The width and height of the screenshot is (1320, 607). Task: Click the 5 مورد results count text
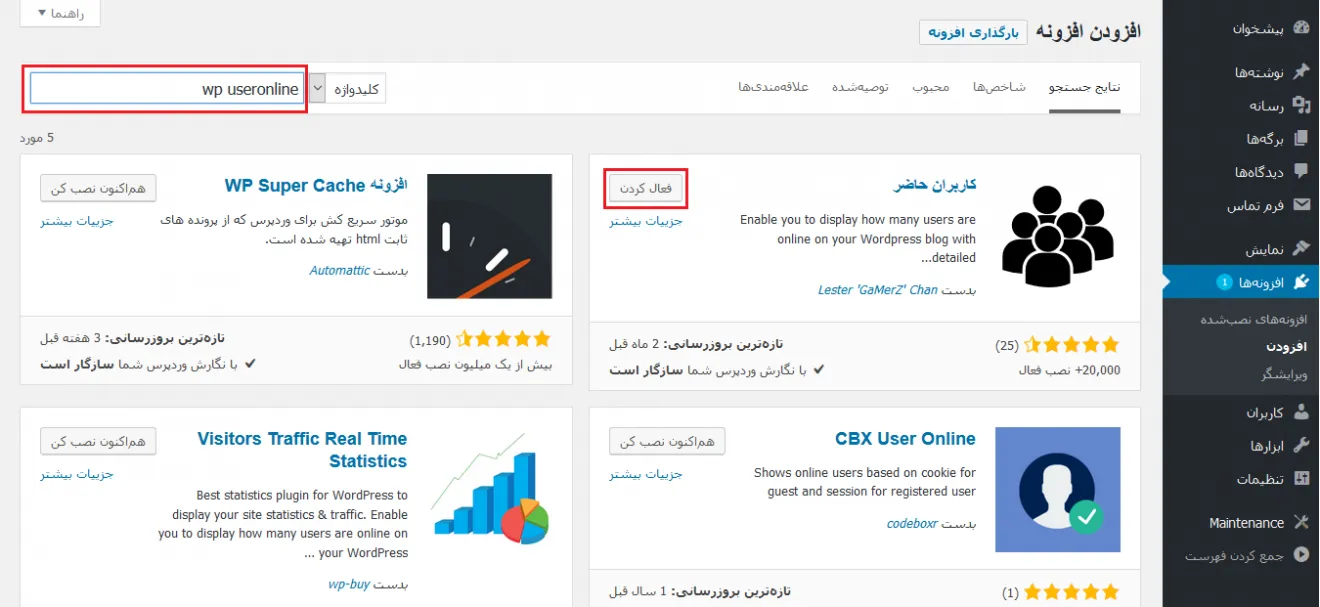click(x=37, y=137)
